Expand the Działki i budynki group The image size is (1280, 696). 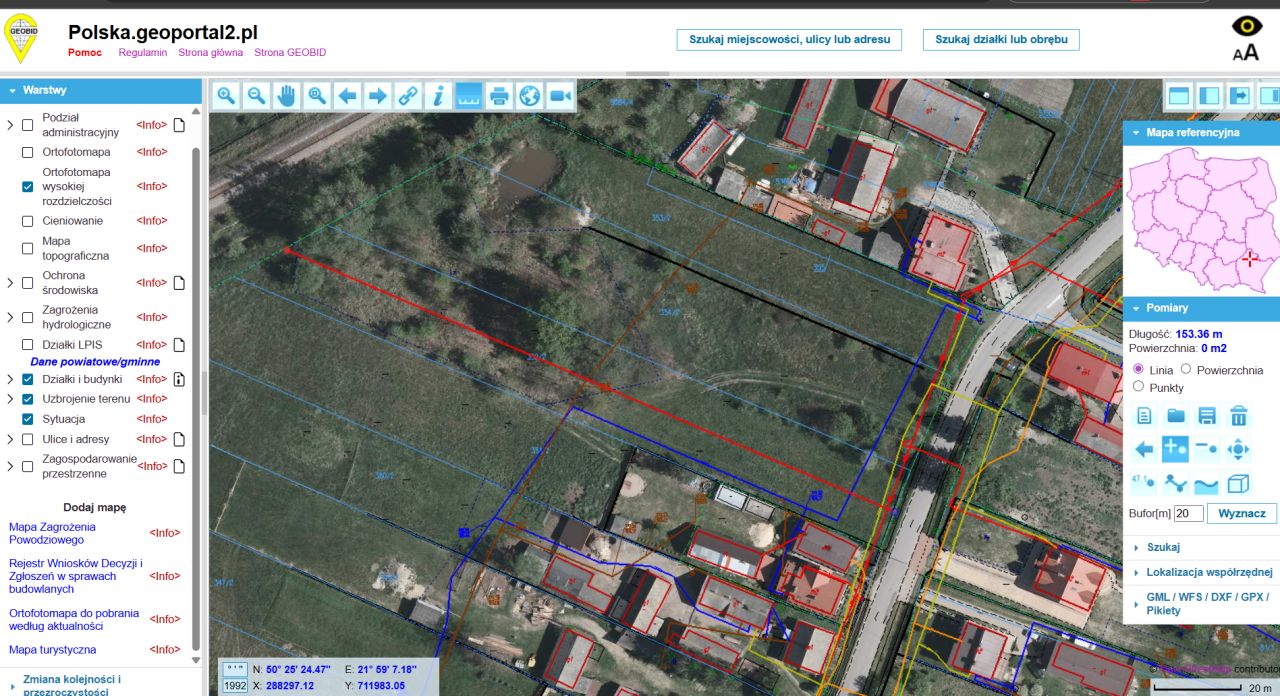coord(10,380)
